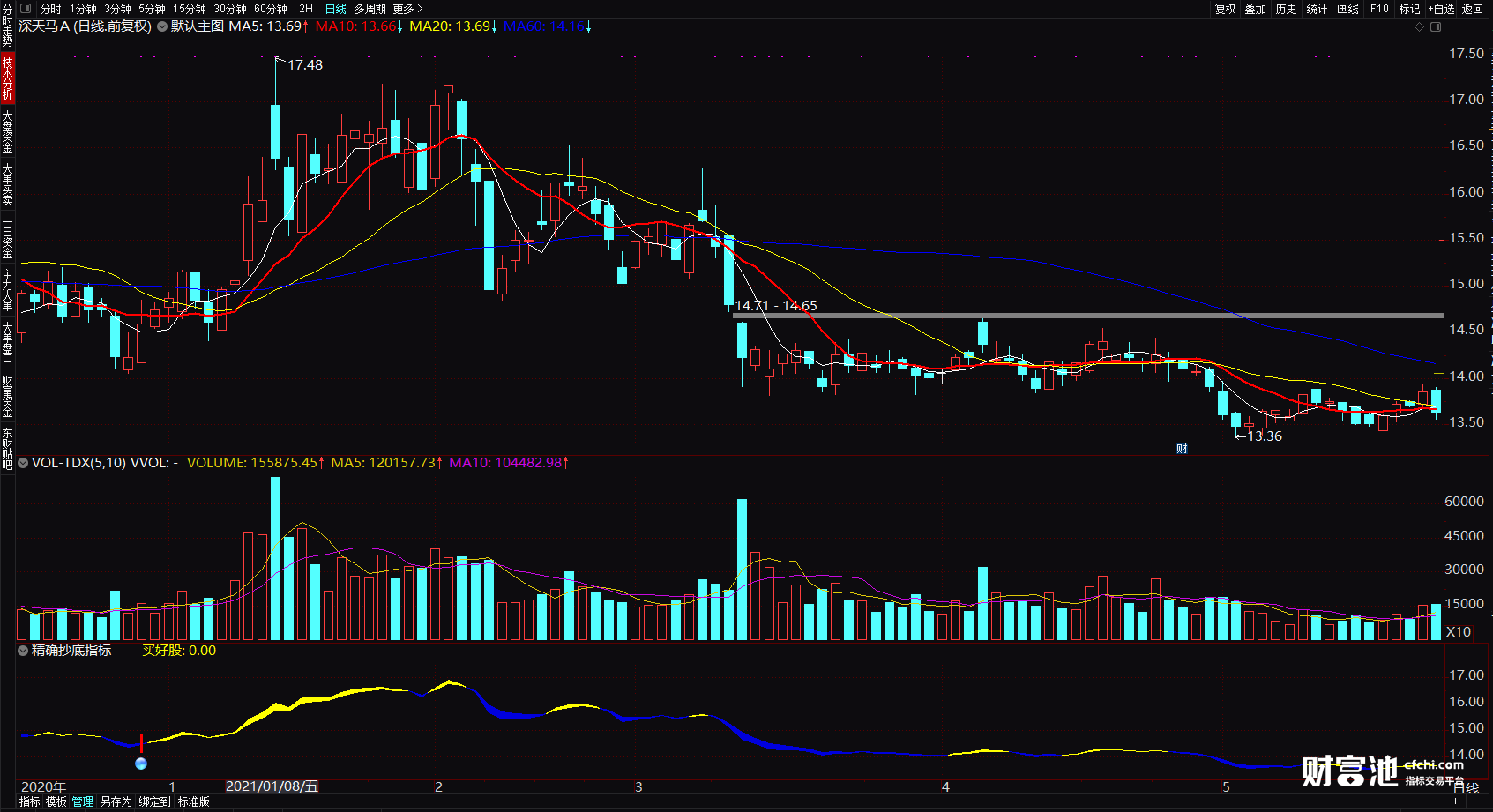1493x812 pixels.
Task: Toggle right side panel icon near diamond
Action: [1436, 27]
